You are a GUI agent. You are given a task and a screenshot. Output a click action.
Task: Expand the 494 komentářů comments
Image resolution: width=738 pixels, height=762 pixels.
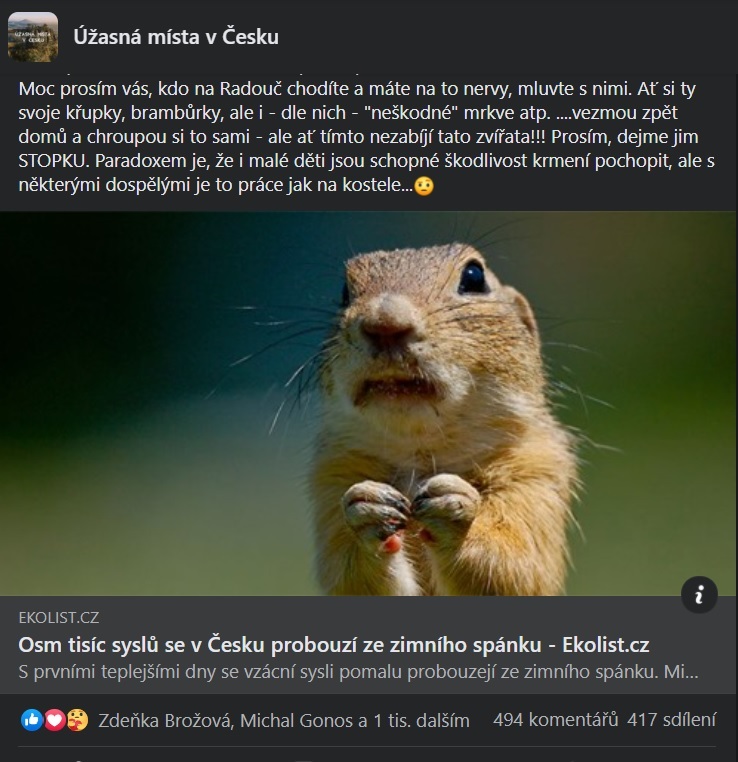click(555, 720)
